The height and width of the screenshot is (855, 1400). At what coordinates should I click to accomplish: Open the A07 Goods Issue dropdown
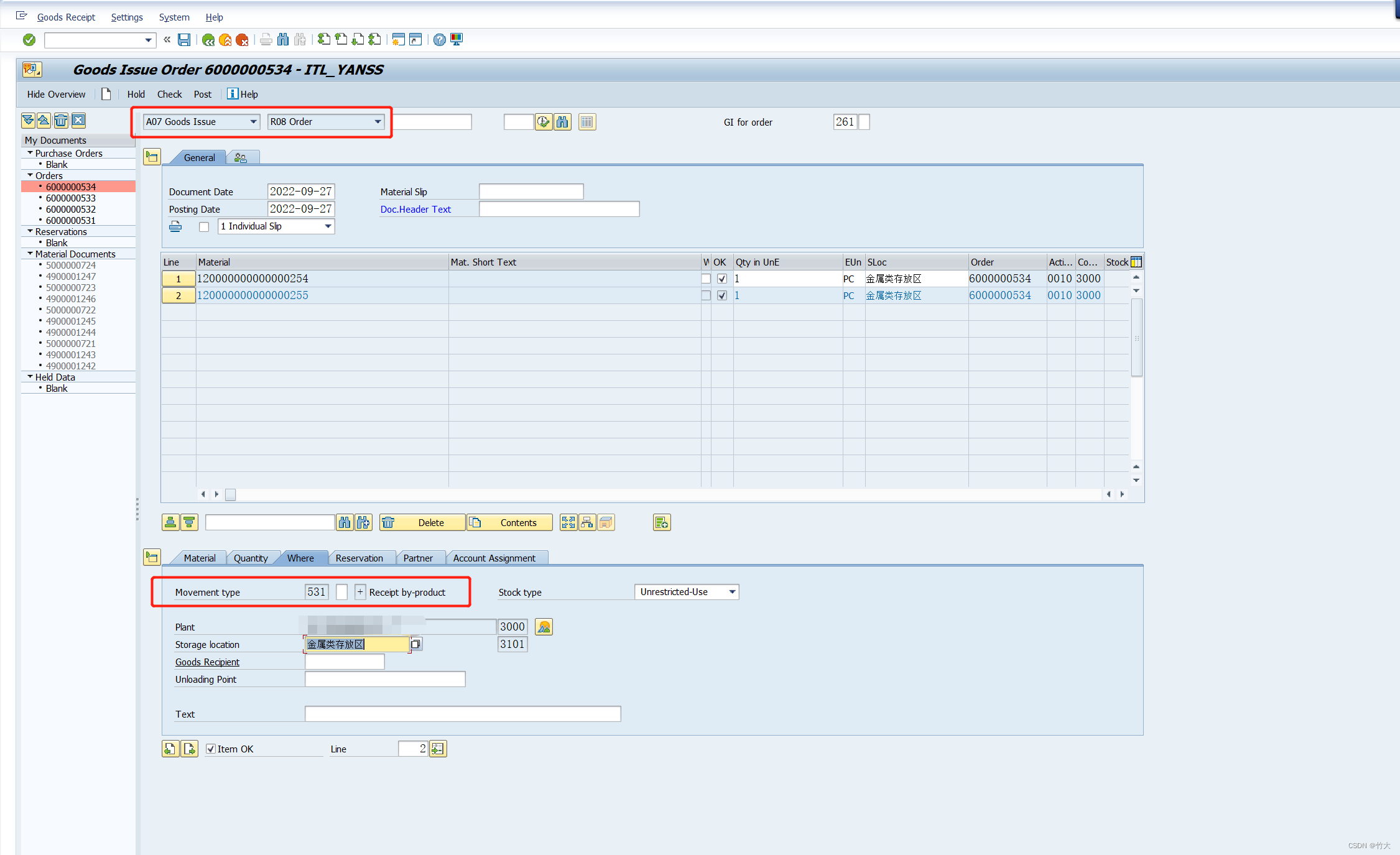point(253,121)
